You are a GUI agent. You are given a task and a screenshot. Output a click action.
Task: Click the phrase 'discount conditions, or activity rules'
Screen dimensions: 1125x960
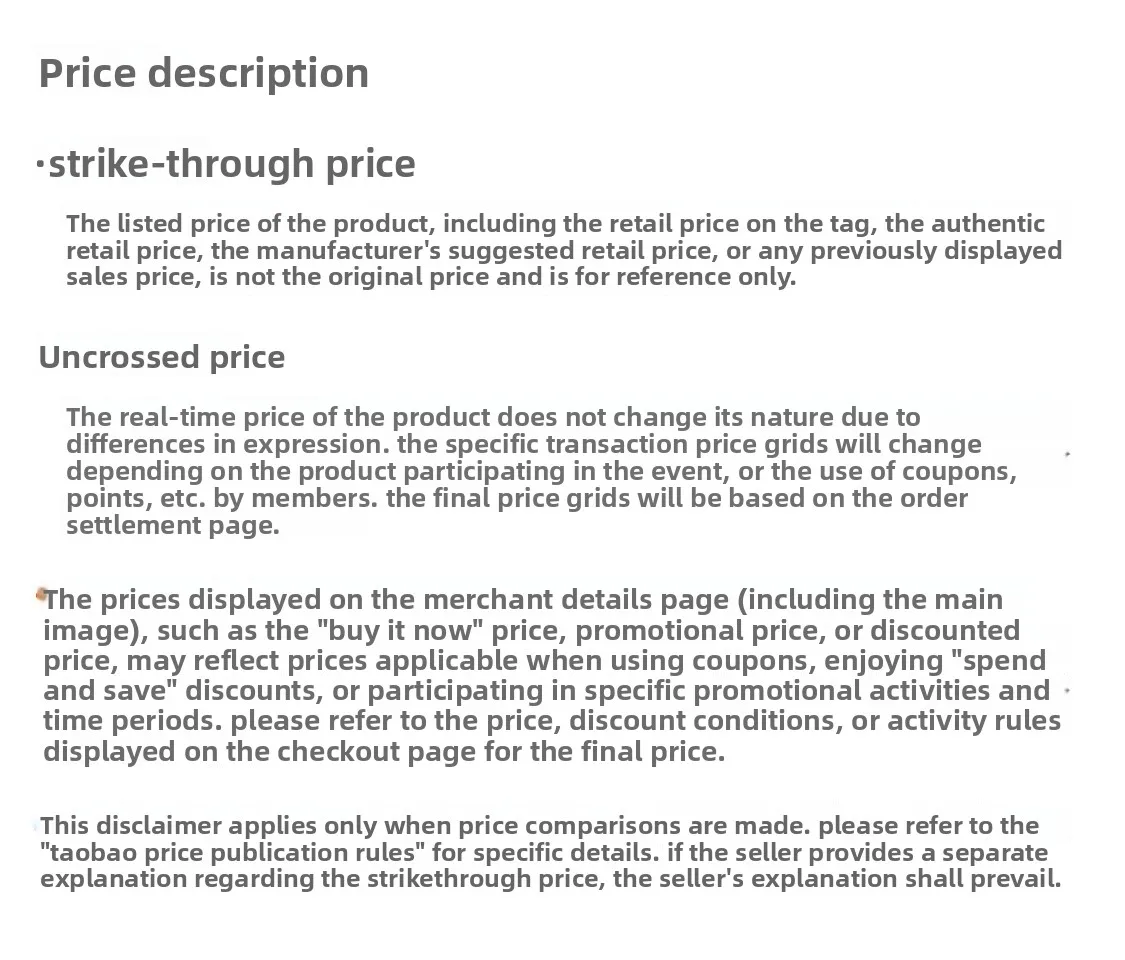tap(815, 721)
